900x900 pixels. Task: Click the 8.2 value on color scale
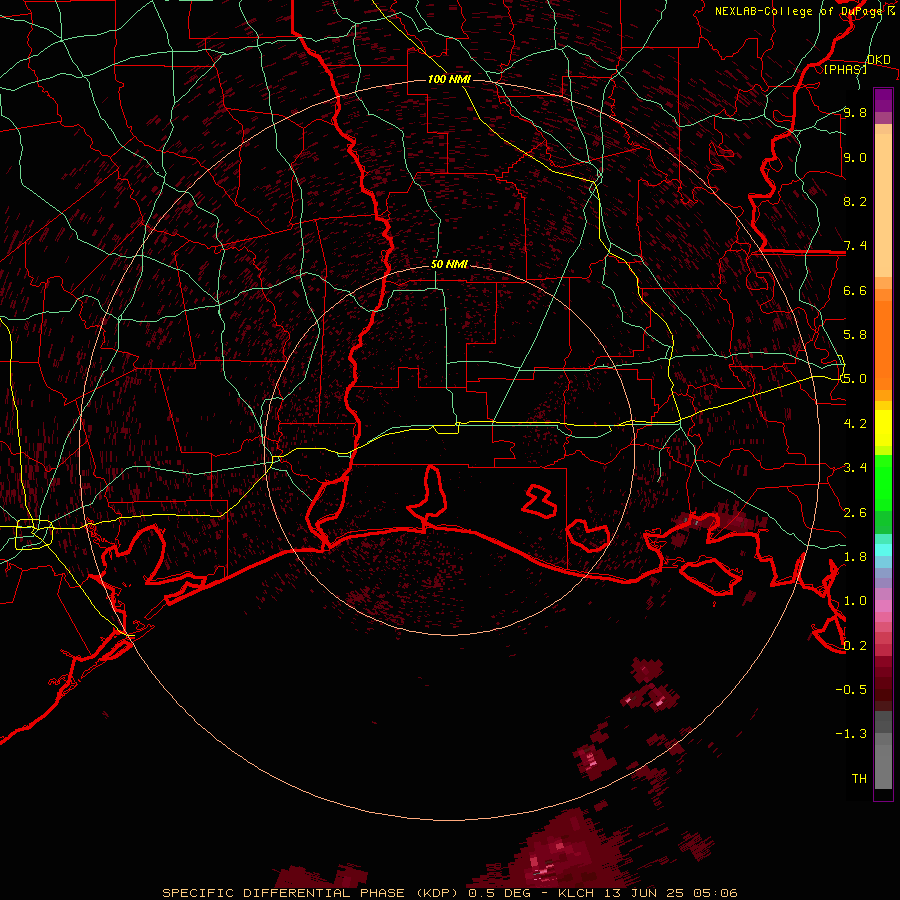pyautogui.click(x=855, y=201)
